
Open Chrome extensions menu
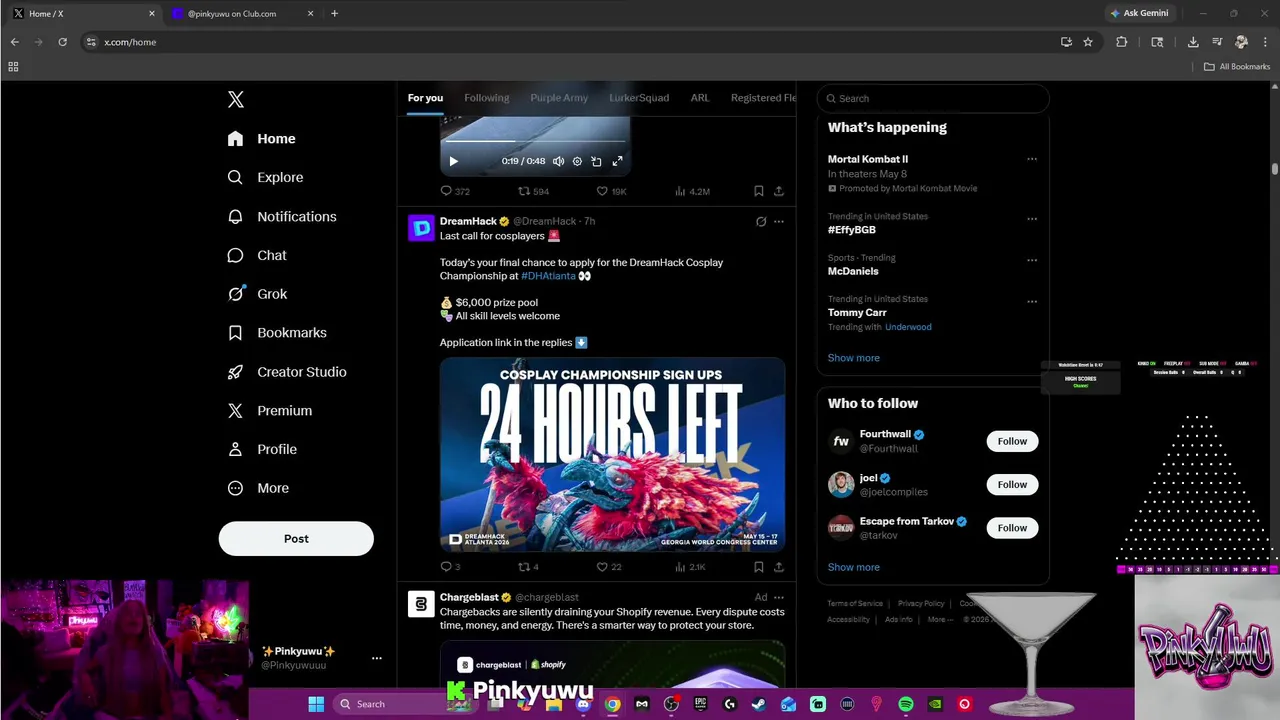(x=1121, y=42)
